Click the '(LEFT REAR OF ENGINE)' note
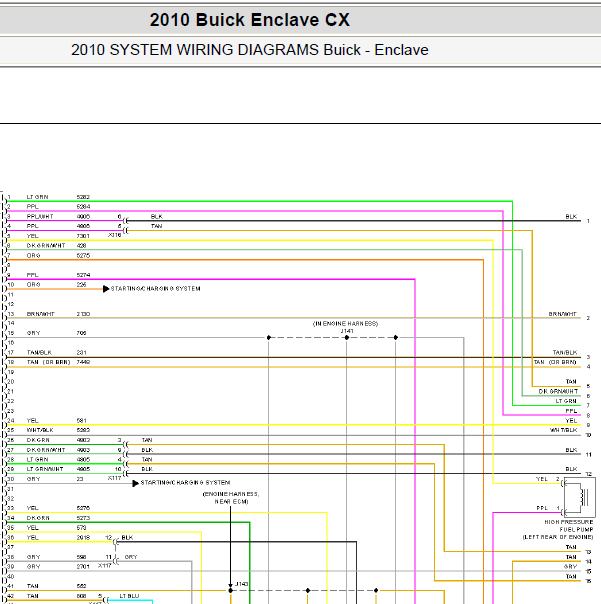 tap(558, 537)
